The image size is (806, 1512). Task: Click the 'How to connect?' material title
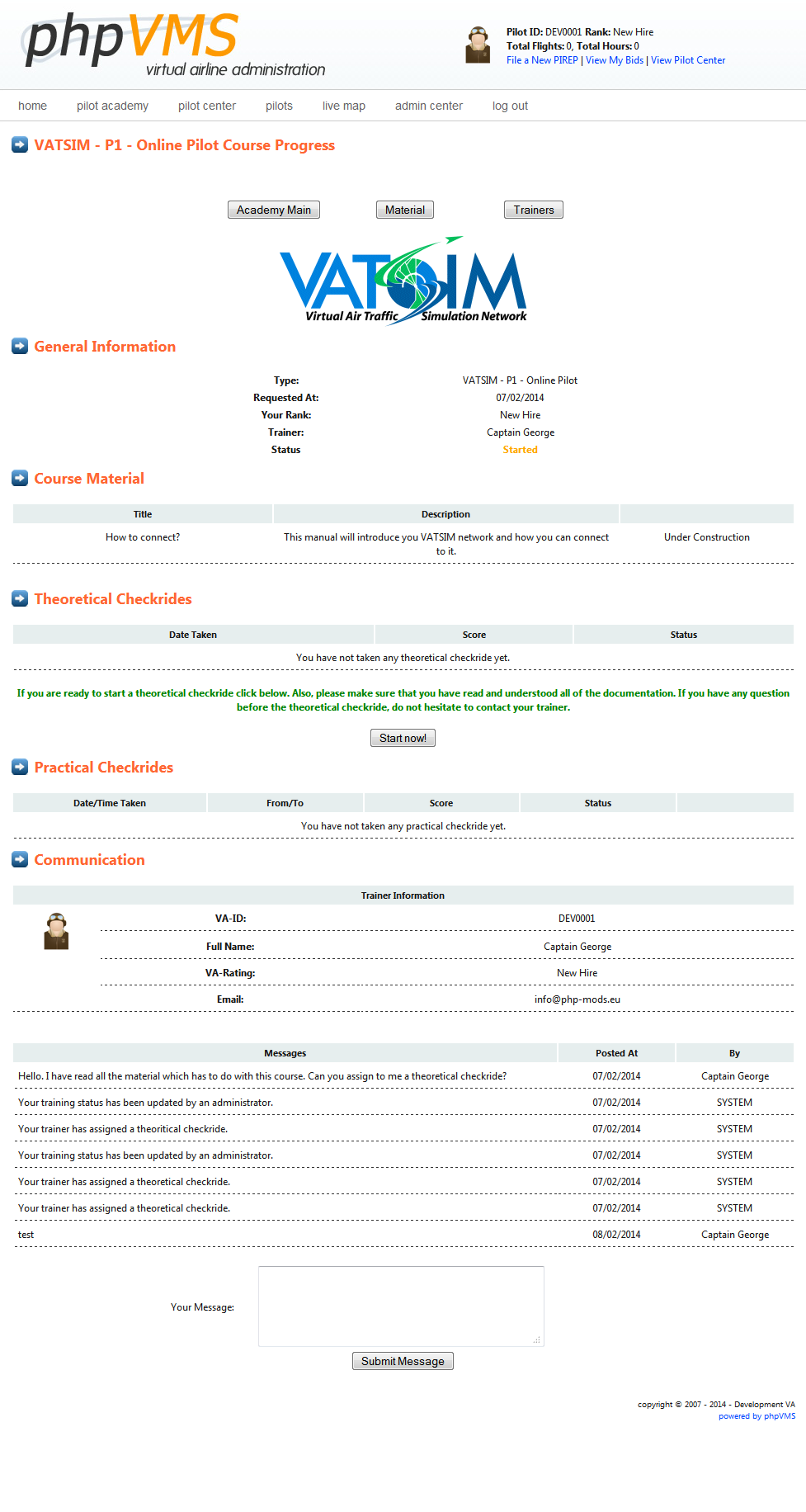(143, 537)
